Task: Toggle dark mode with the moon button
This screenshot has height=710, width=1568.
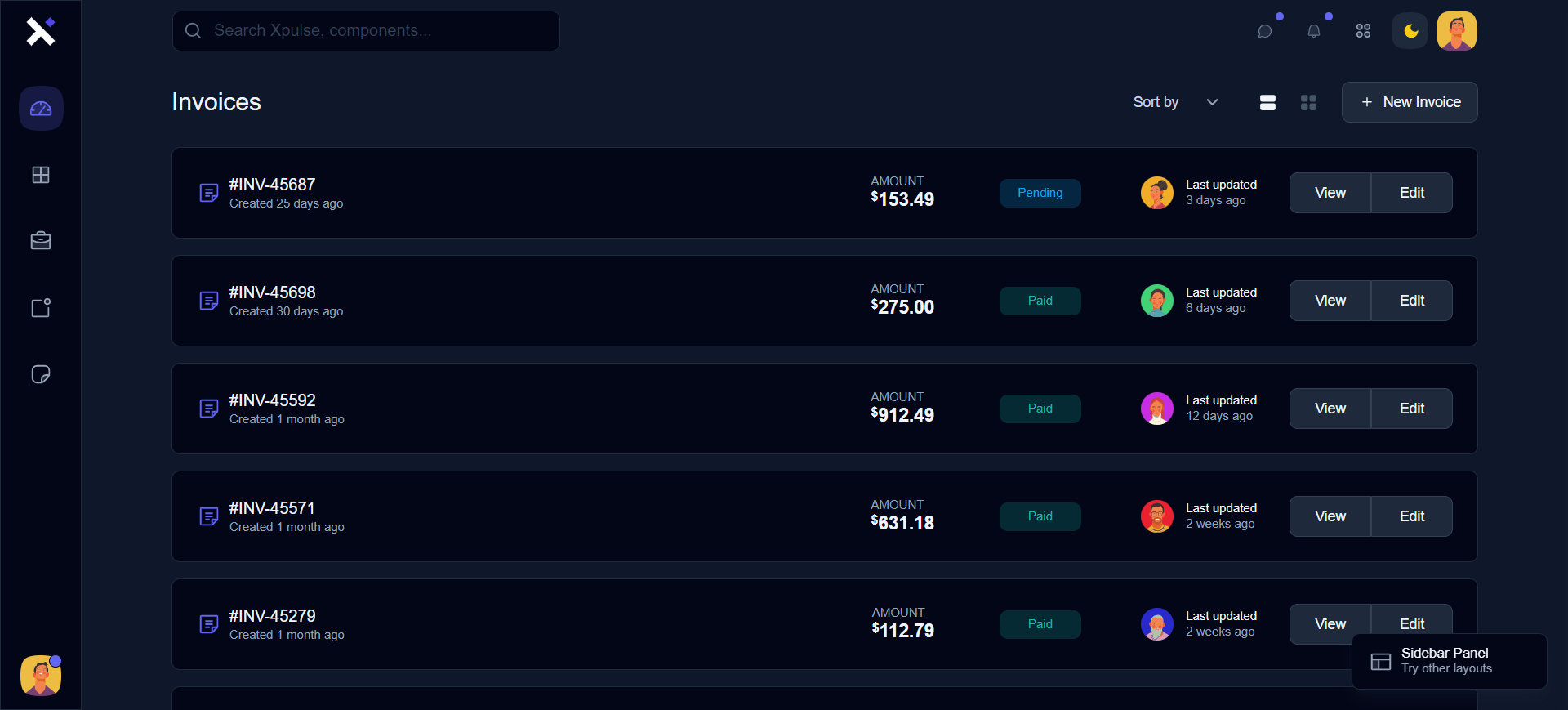Action: (x=1410, y=31)
